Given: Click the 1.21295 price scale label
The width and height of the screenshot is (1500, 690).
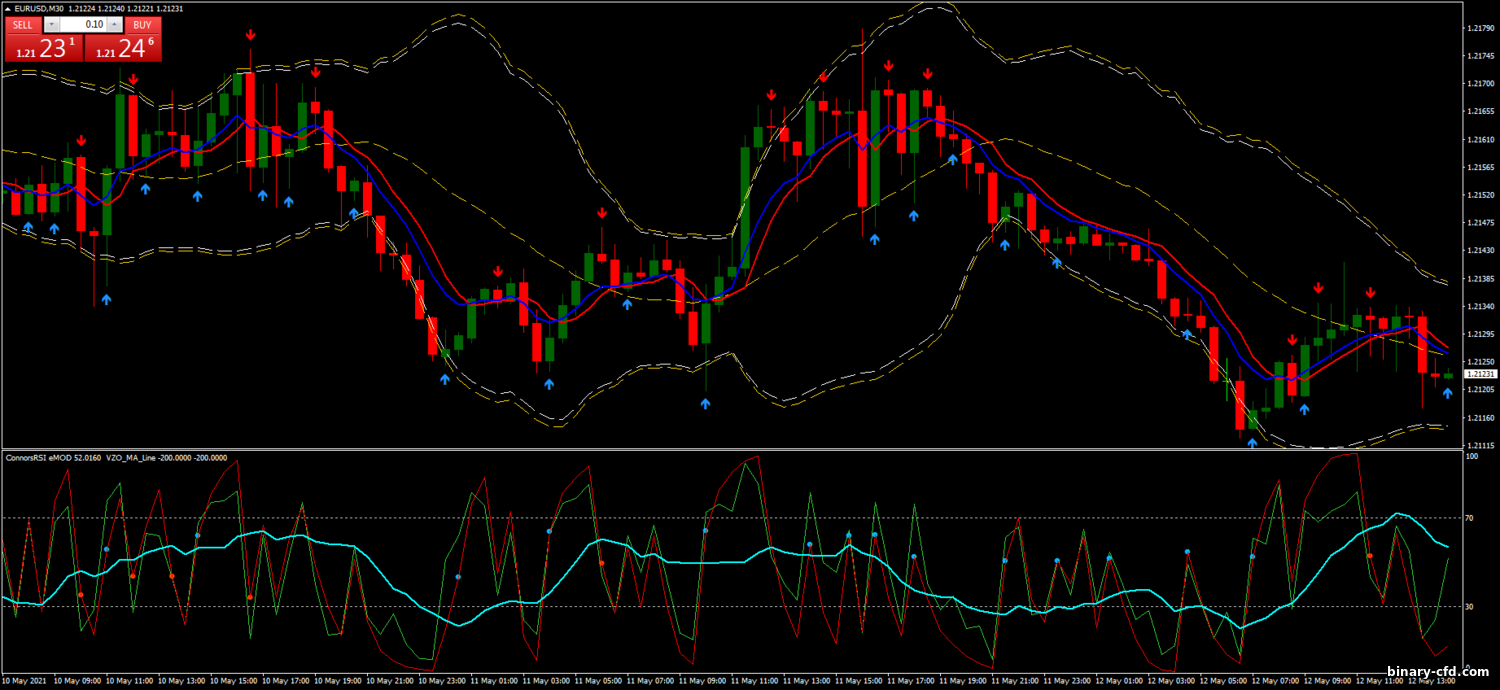Looking at the screenshot, I should pyautogui.click(x=1479, y=334).
